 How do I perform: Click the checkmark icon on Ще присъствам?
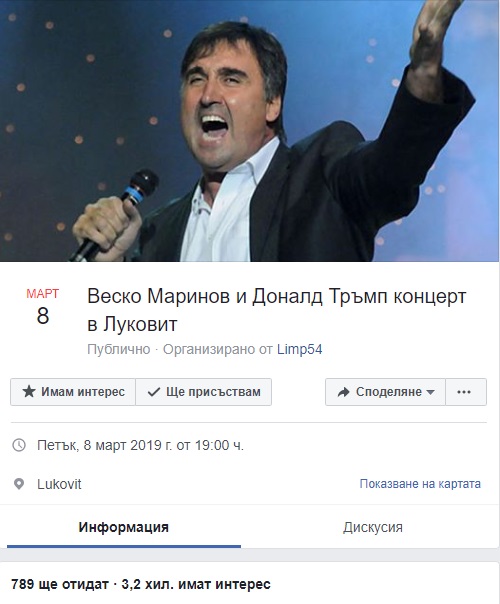154,392
